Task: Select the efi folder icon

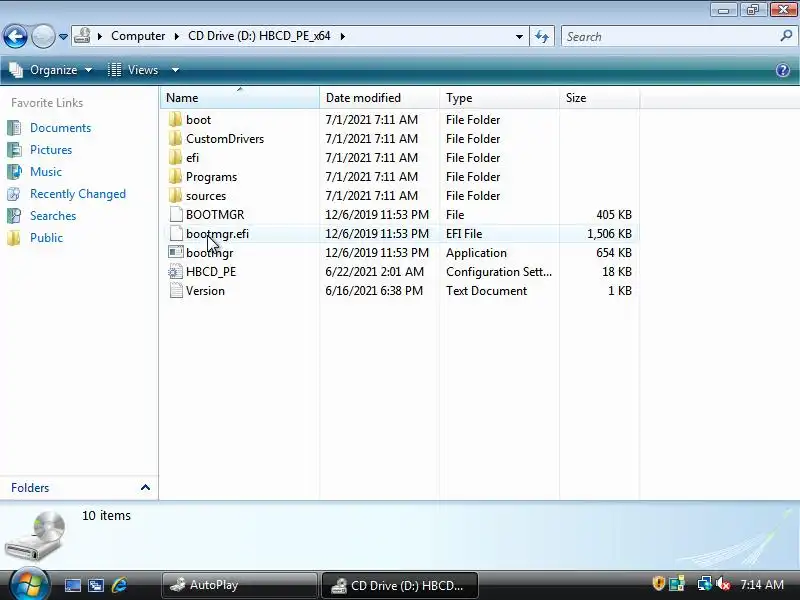Action: pos(176,157)
